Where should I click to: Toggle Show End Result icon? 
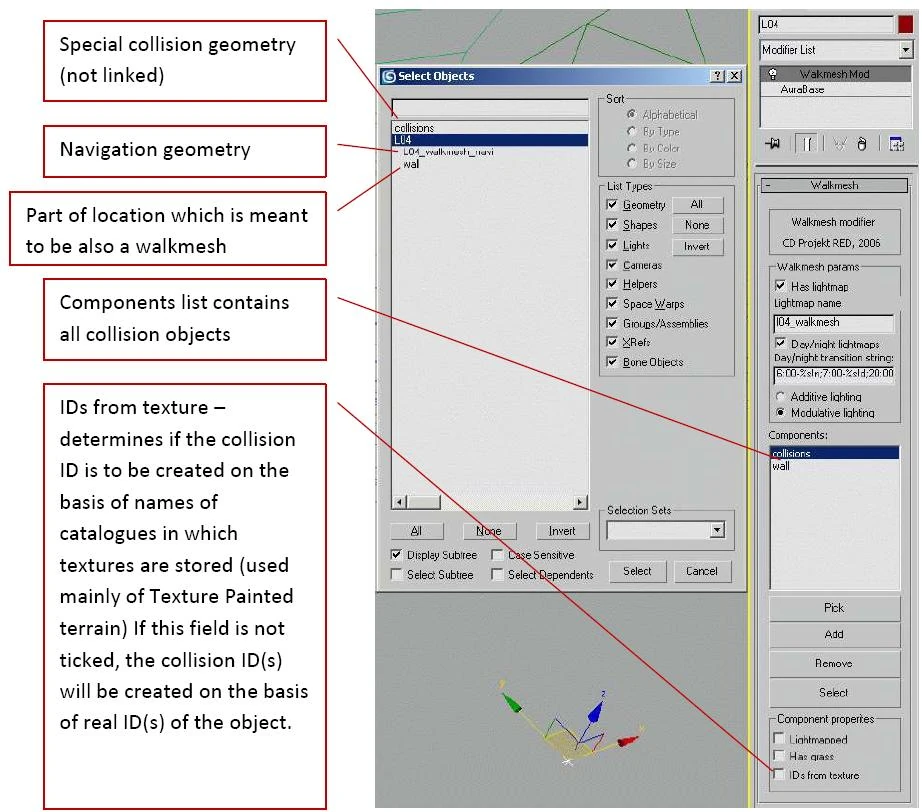pyautogui.click(x=807, y=144)
